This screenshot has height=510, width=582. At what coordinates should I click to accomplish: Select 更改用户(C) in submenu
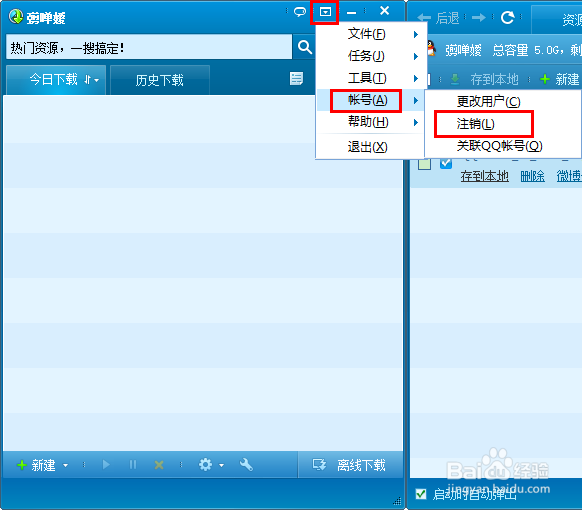point(488,101)
